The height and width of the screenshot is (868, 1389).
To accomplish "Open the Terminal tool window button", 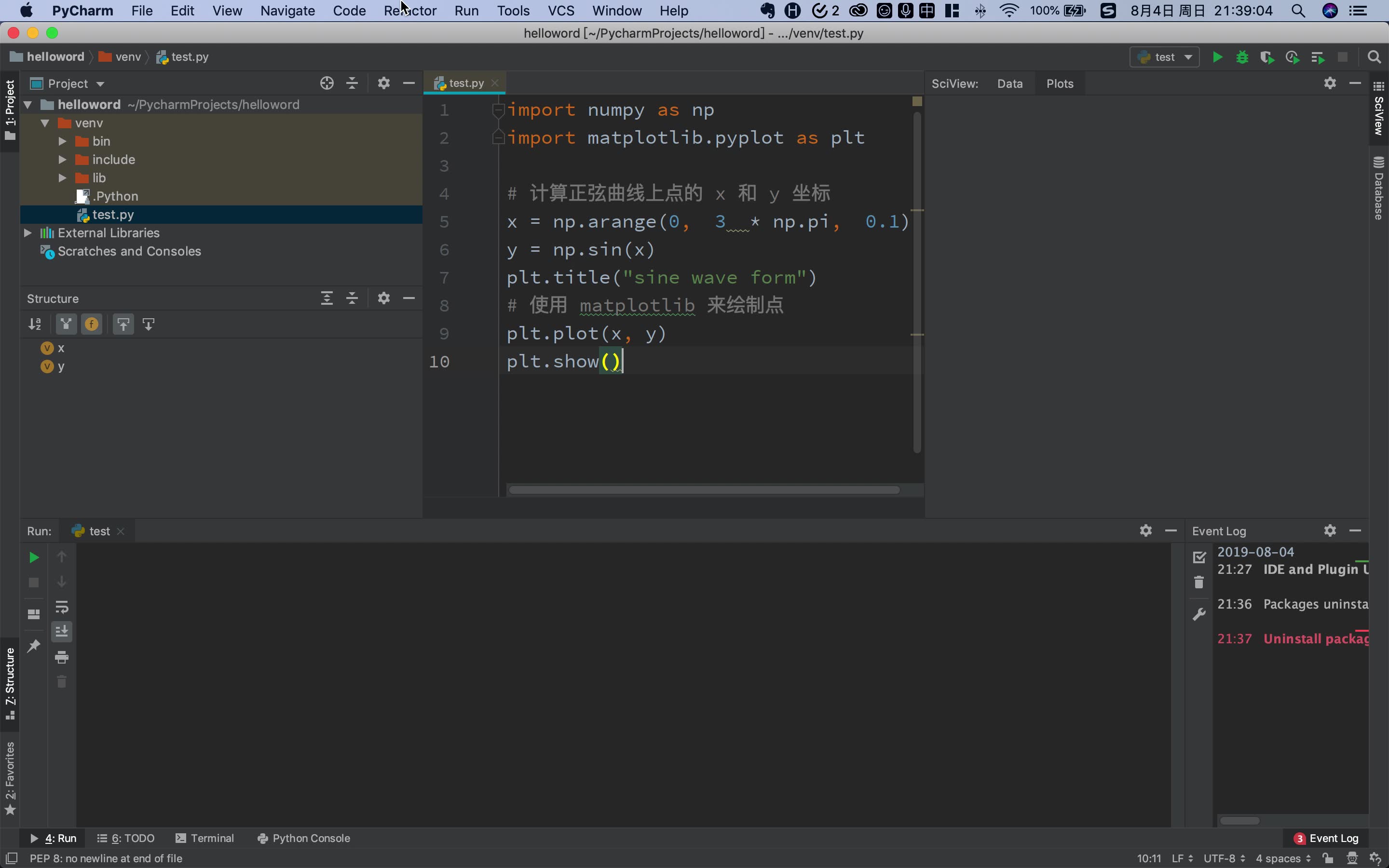I will click(205, 838).
